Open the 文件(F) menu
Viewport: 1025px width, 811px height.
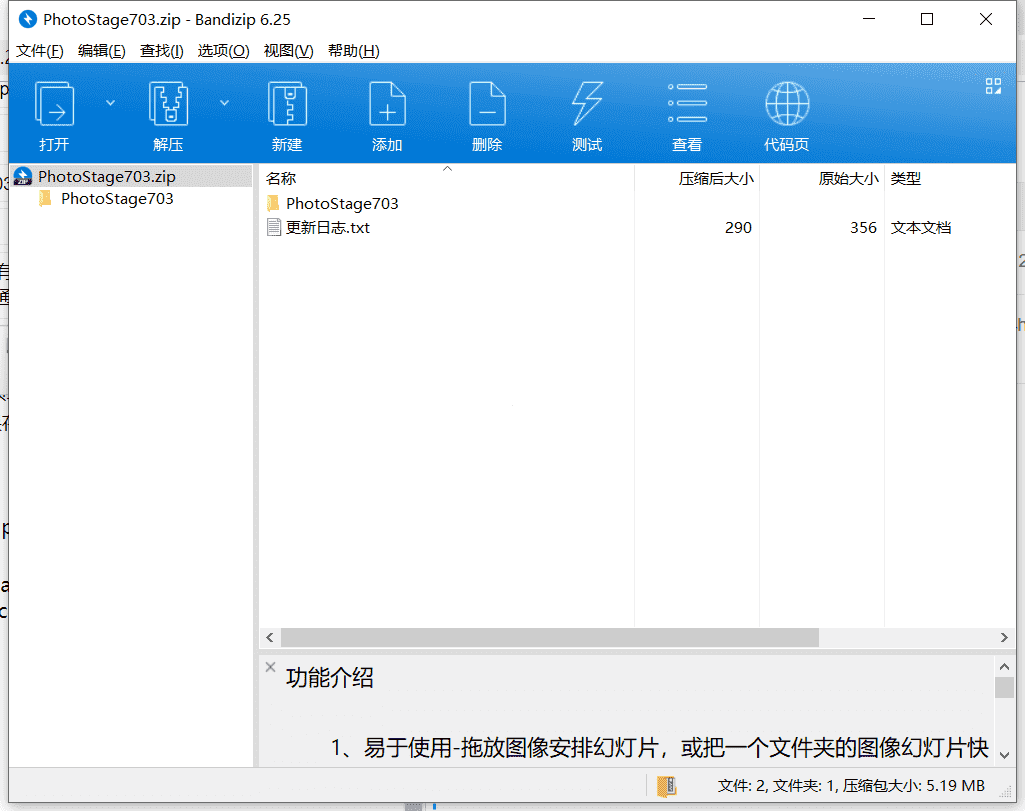point(40,51)
